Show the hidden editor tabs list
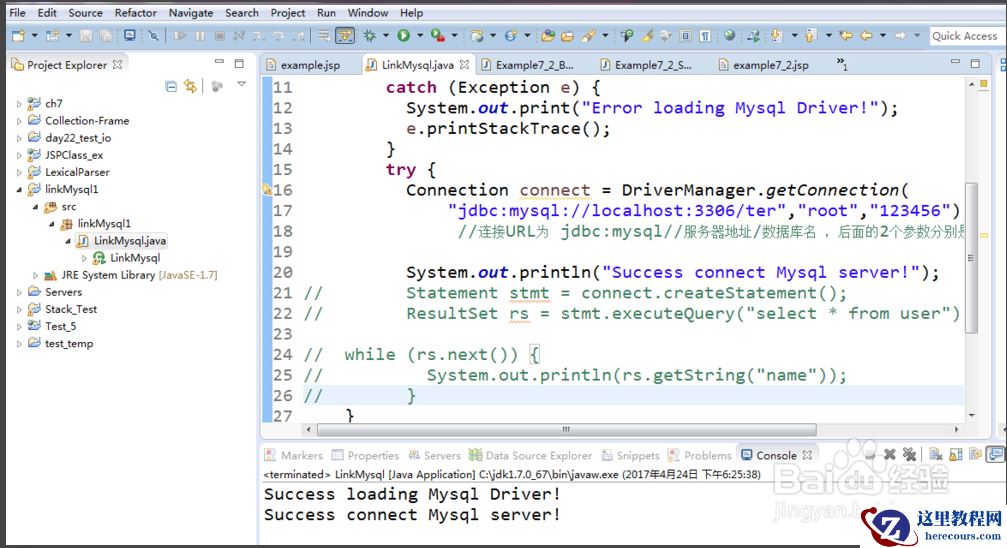 click(x=842, y=66)
